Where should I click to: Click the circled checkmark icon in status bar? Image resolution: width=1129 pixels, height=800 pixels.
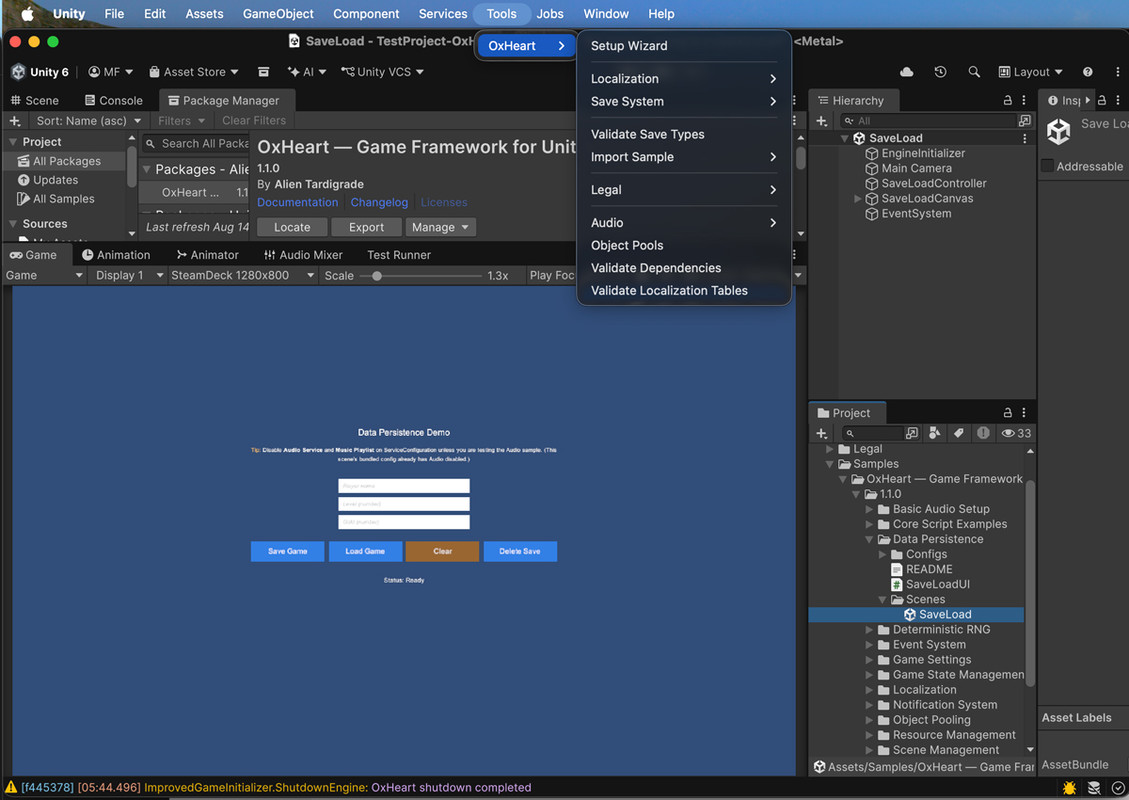(1117, 788)
